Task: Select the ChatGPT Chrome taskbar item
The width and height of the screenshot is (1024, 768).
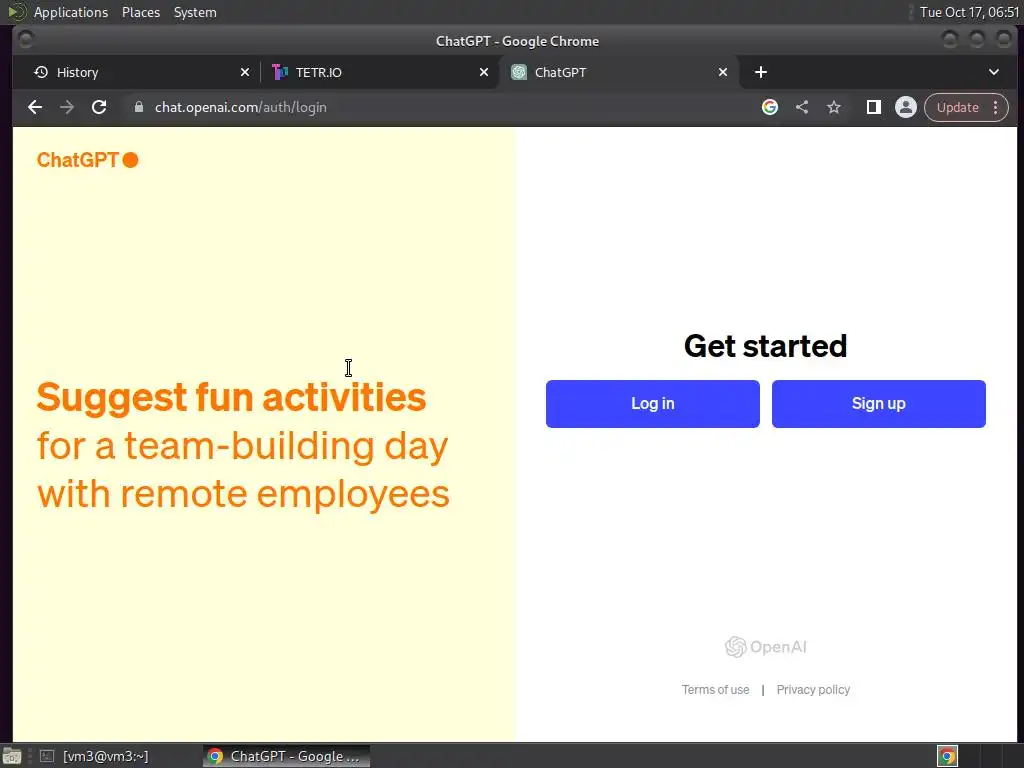Action: tap(286, 756)
